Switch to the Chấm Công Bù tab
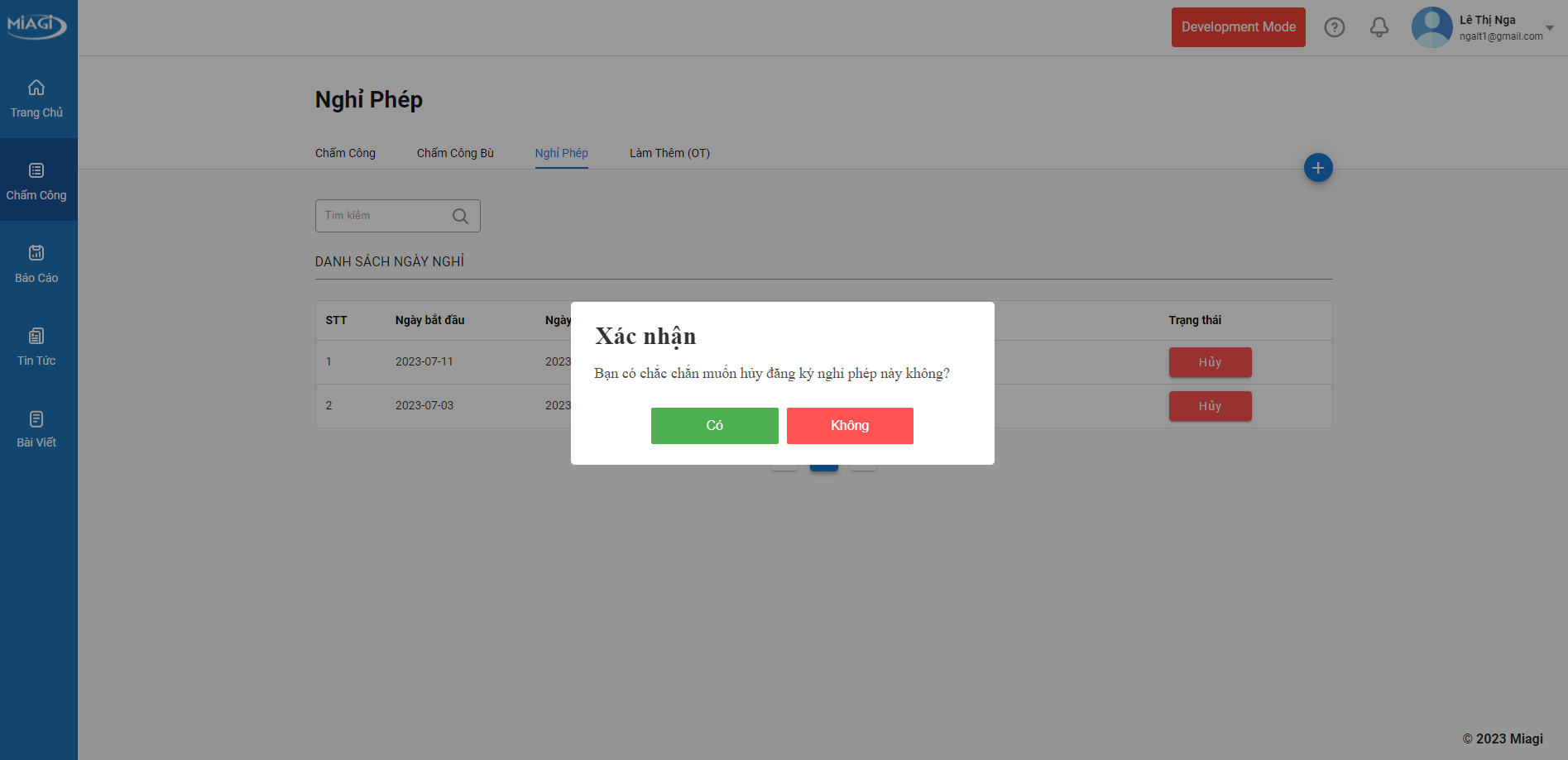Image resolution: width=1568 pixels, height=760 pixels. point(454,153)
